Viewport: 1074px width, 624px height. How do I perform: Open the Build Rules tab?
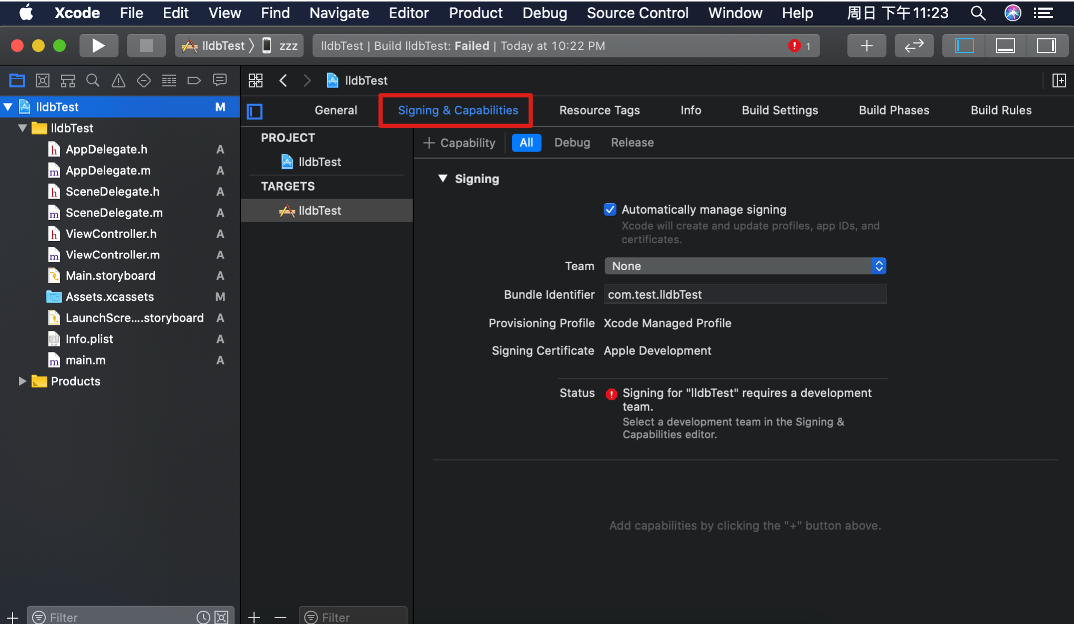pyautogui.click(x=1001, y=110)
